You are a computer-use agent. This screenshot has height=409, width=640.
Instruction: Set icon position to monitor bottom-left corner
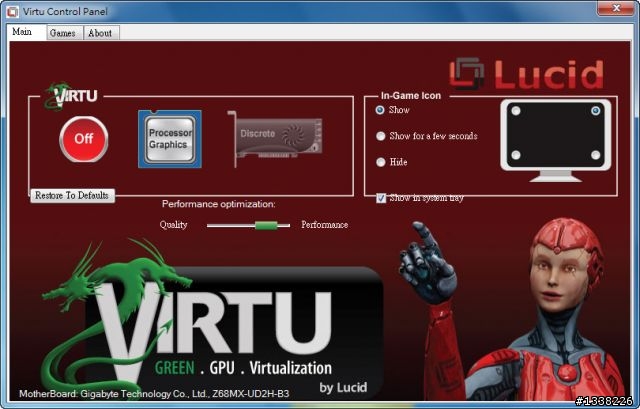(x=516, y=155)
